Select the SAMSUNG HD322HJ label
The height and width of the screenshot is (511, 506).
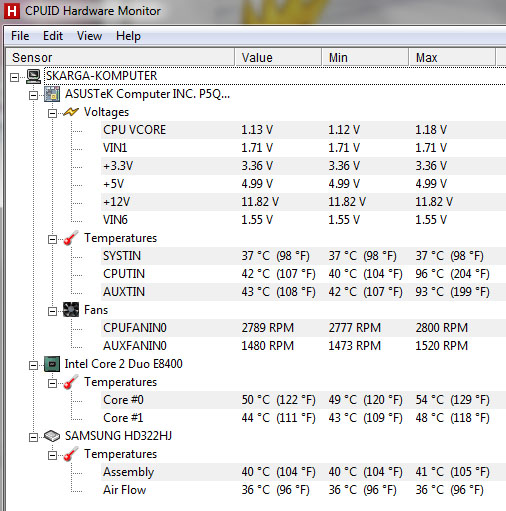click(118, 436)
